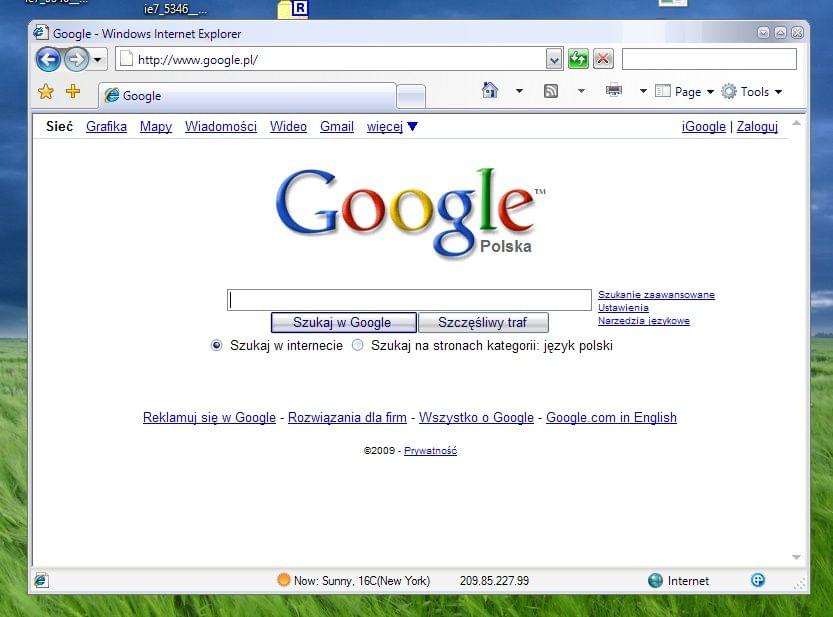833x617 pixels.
Task: Click the search box beside the Stop button
Action: pos(709,59)
